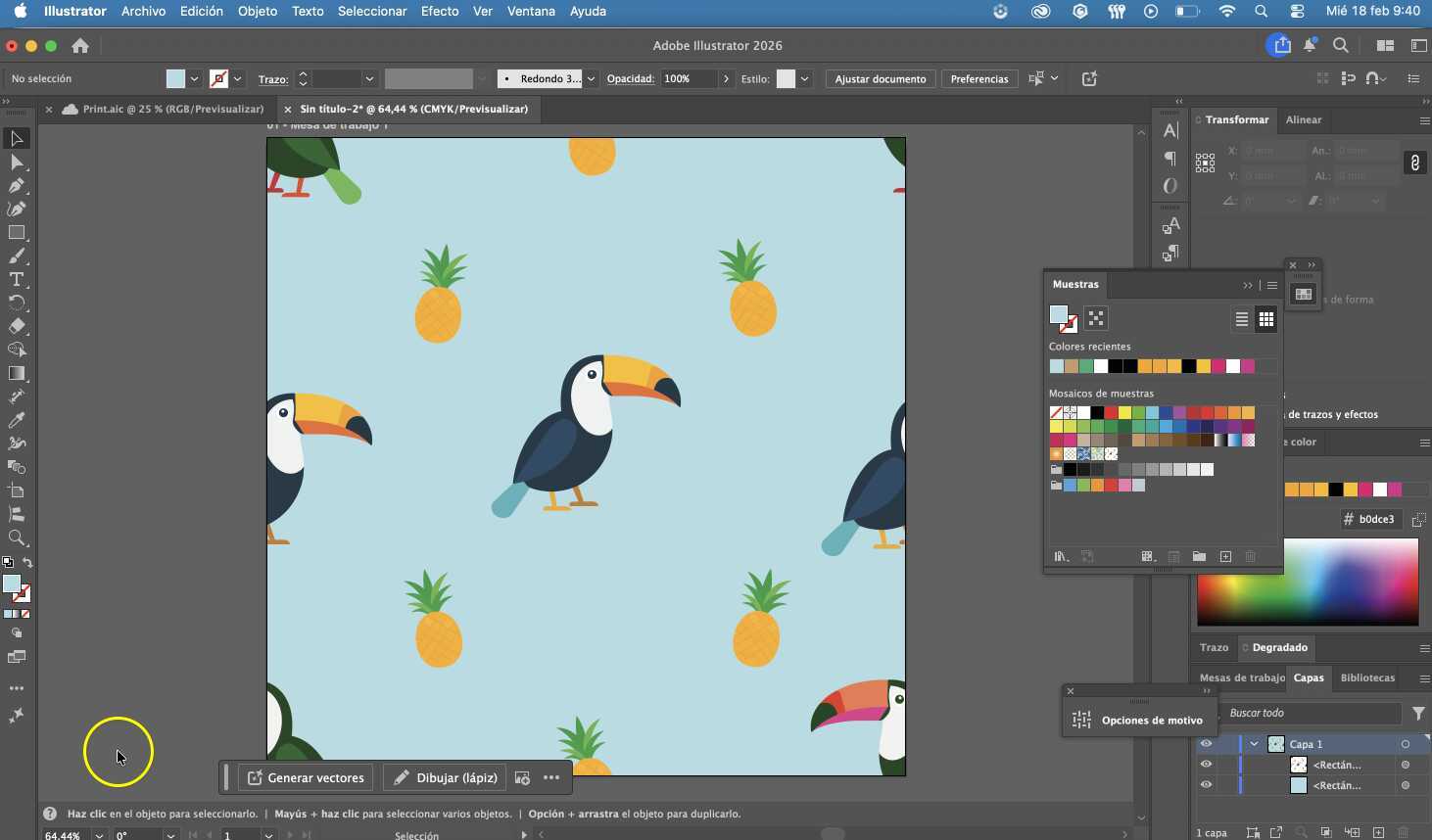Select the Type tool

click(x=17, y=279)
